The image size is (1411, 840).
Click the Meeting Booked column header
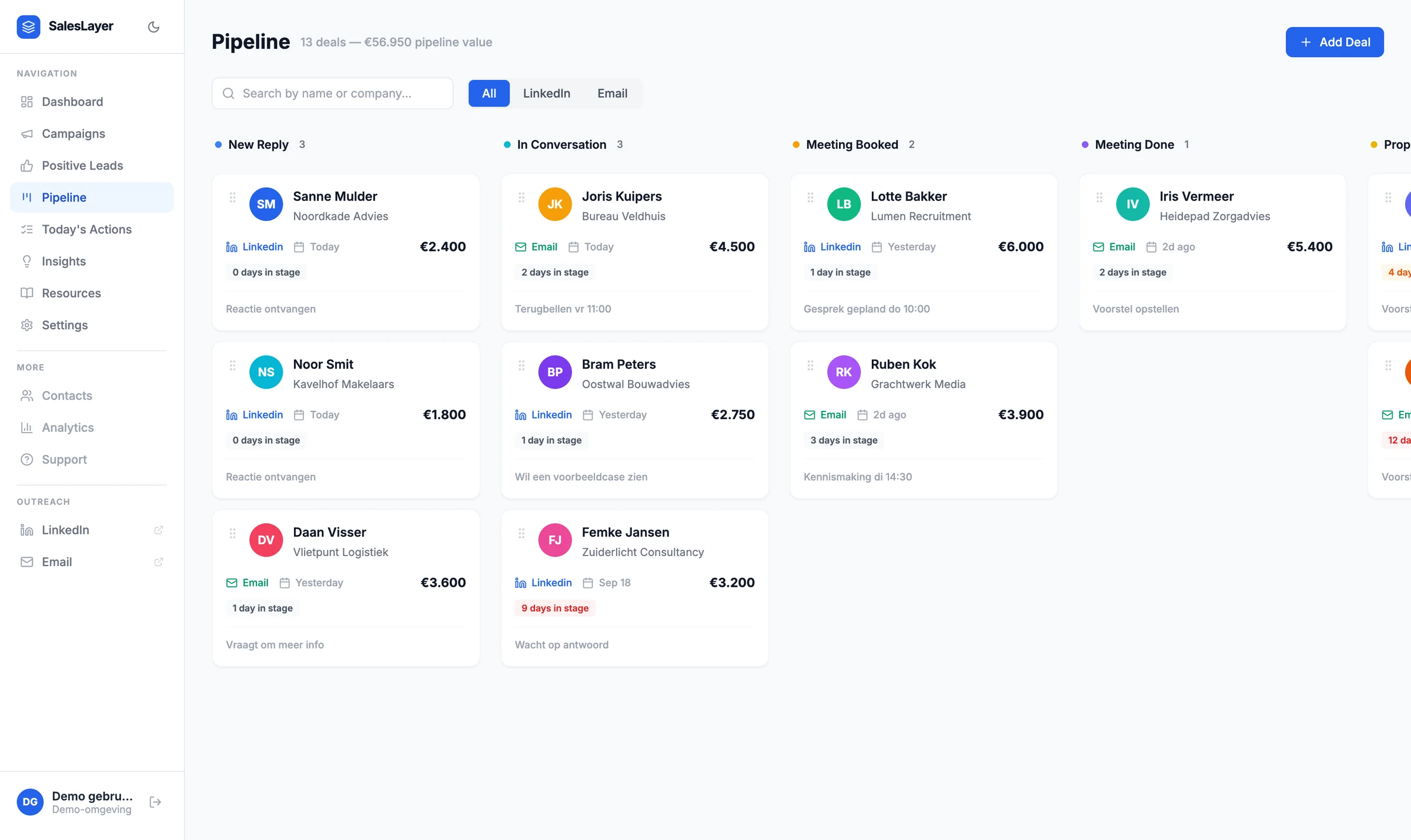[852, 145]
